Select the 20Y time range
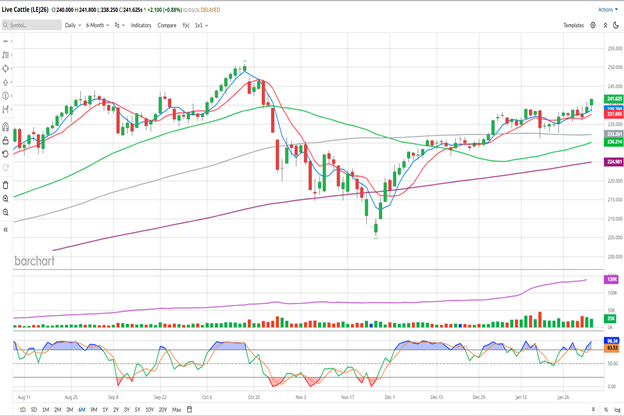The width and height of the screenshot is (624, 416). [x=163, y=409]
